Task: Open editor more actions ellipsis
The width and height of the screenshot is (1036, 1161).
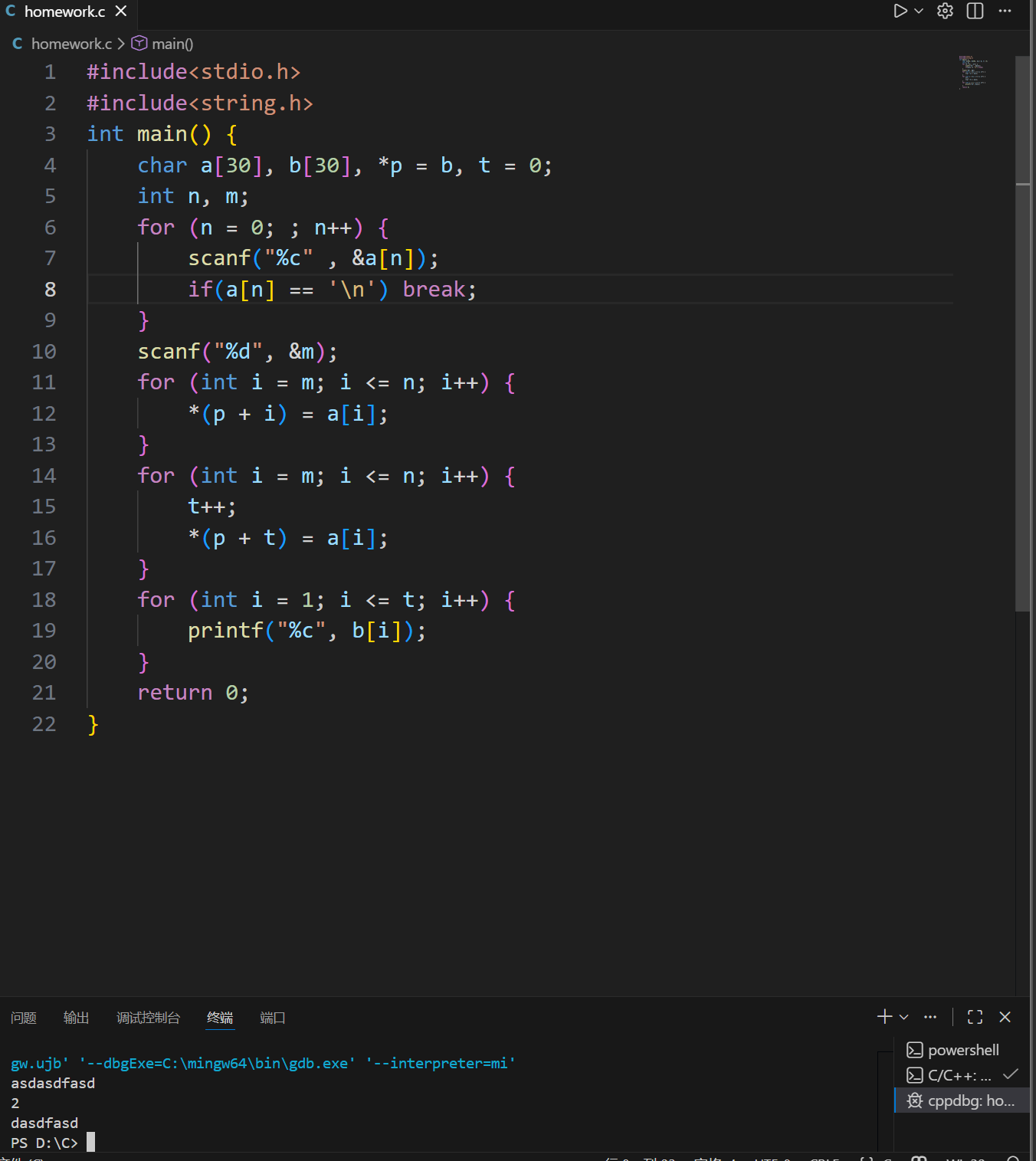Action: coord(1005,11)
